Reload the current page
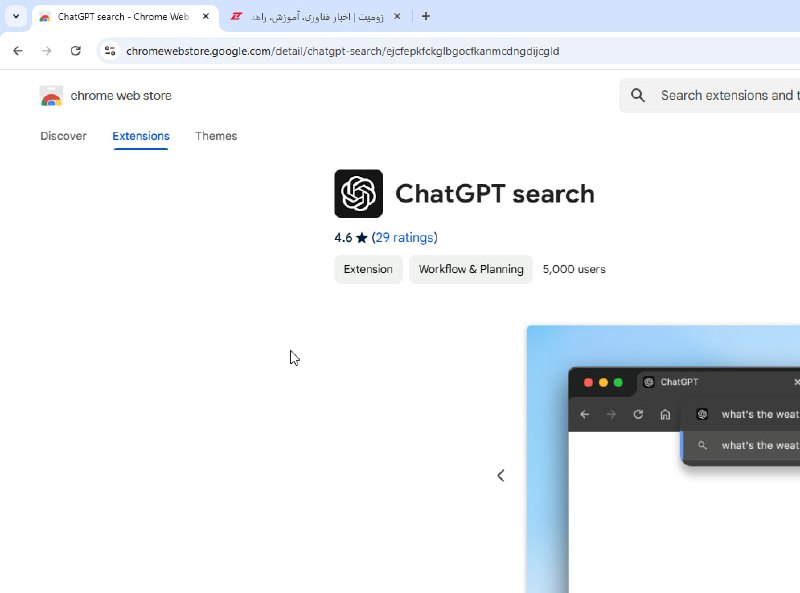This screenshot has height=593, width=800. pos(76,51)
